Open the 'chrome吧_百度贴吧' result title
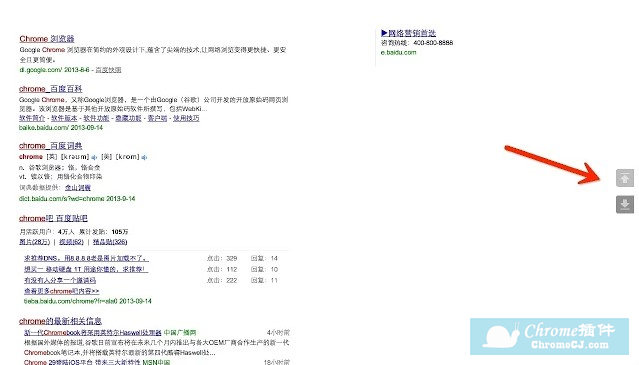 pyautogui.click(x=53, y=218)
